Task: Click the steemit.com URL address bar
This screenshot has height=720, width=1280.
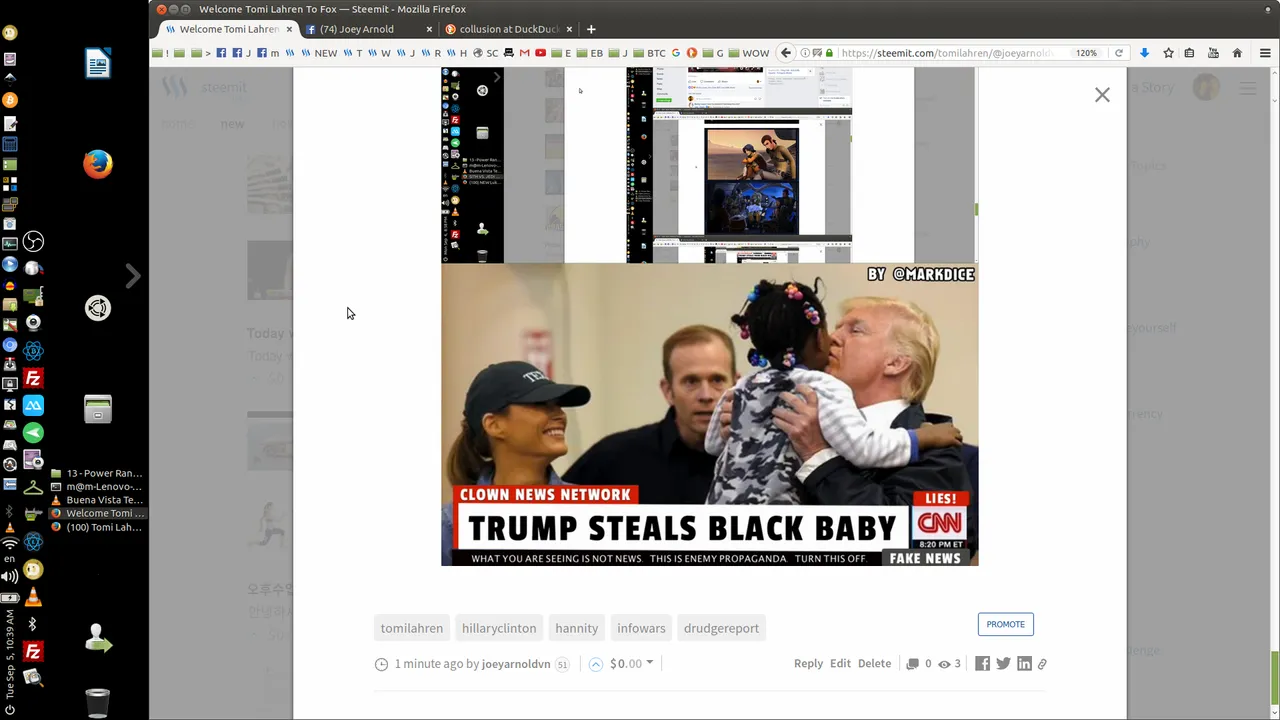Action: [945, 53]
